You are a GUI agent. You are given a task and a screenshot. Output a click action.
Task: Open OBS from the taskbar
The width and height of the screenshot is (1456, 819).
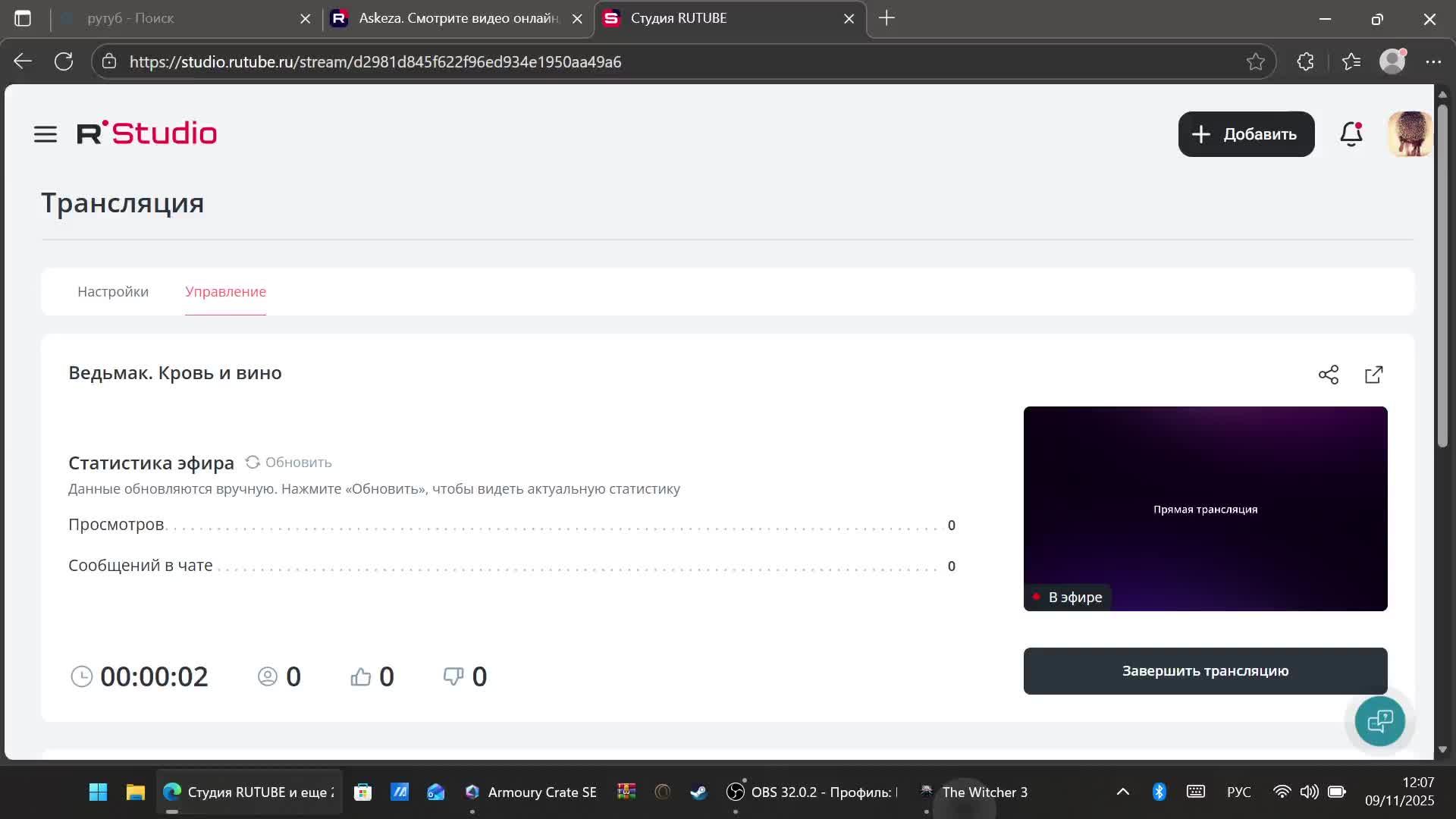click(x=811, y=792)
